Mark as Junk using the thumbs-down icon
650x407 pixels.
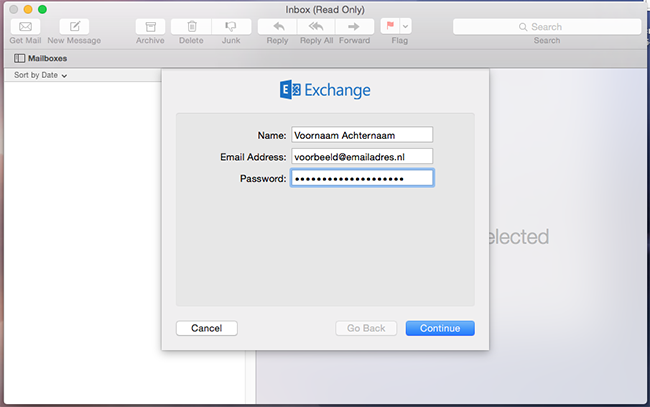231,27
